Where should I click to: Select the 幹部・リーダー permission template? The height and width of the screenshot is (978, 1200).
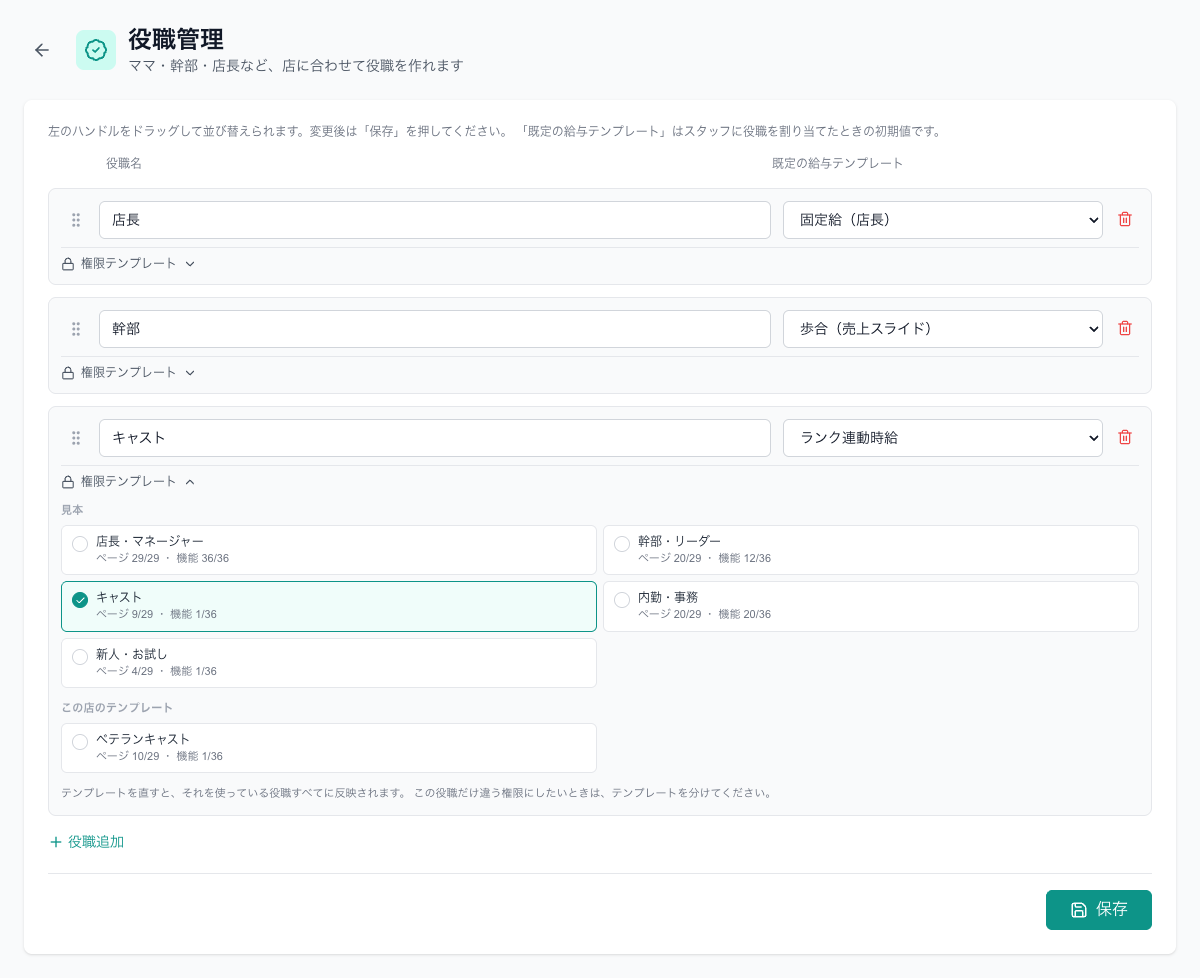tap(871, 550)
